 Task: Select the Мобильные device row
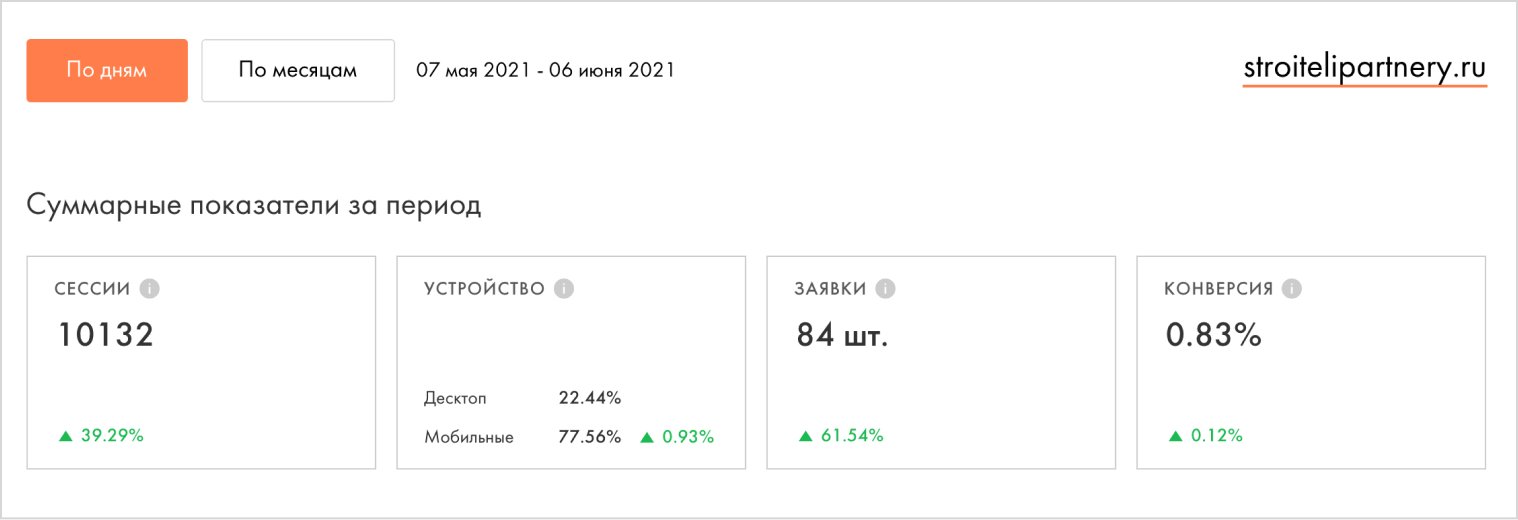tap(468, 437)
